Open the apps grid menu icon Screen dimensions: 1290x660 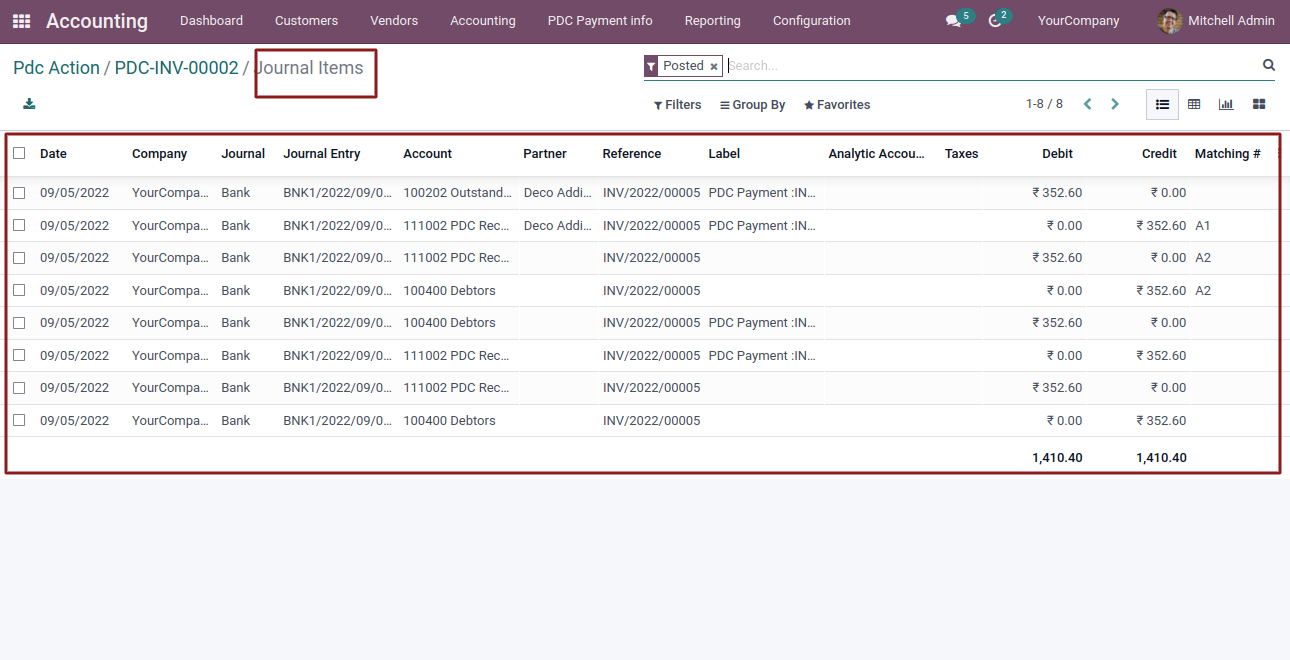click(x=21, y=21)
